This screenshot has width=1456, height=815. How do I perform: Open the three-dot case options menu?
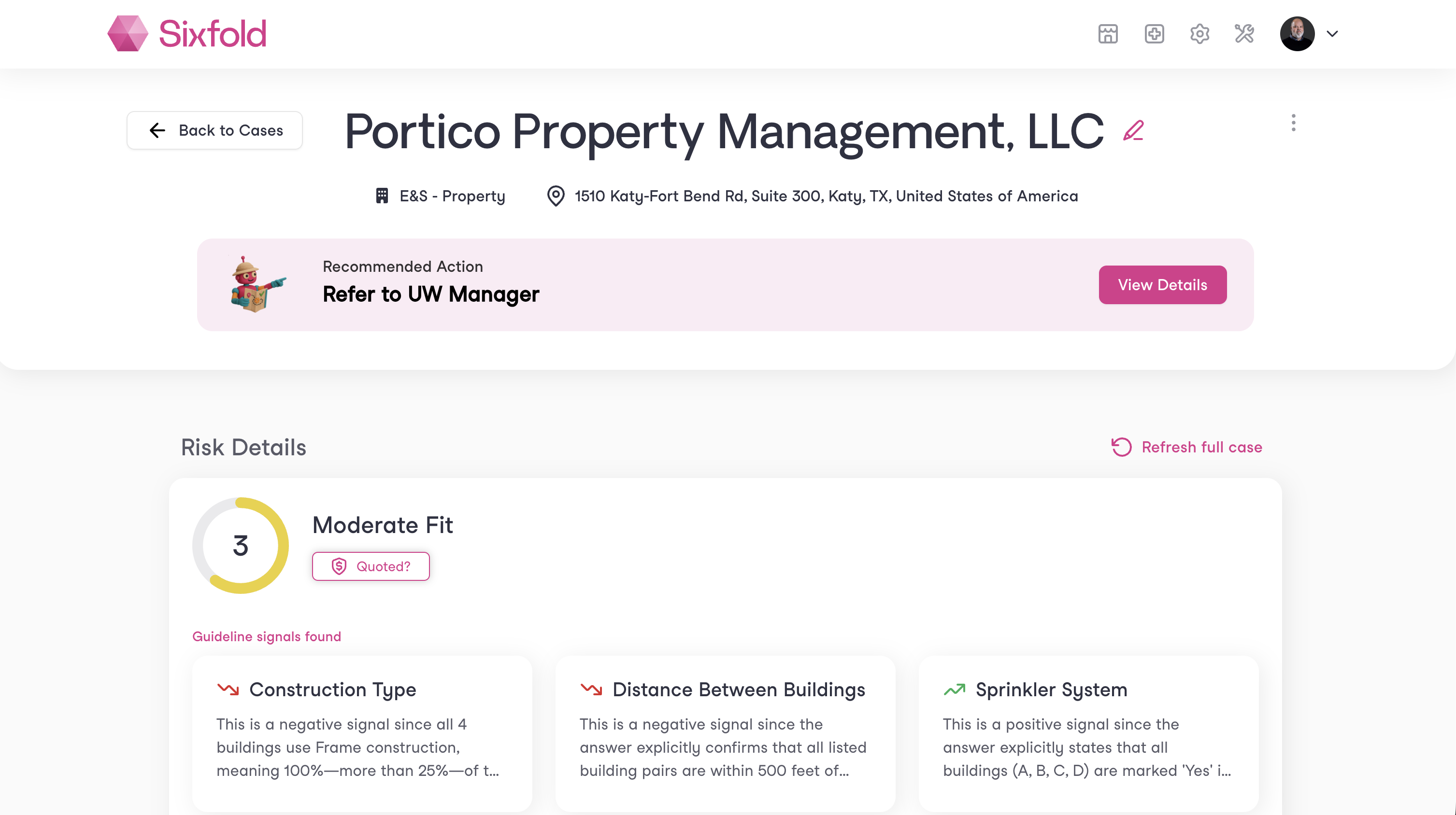(x=1293, y=123)
